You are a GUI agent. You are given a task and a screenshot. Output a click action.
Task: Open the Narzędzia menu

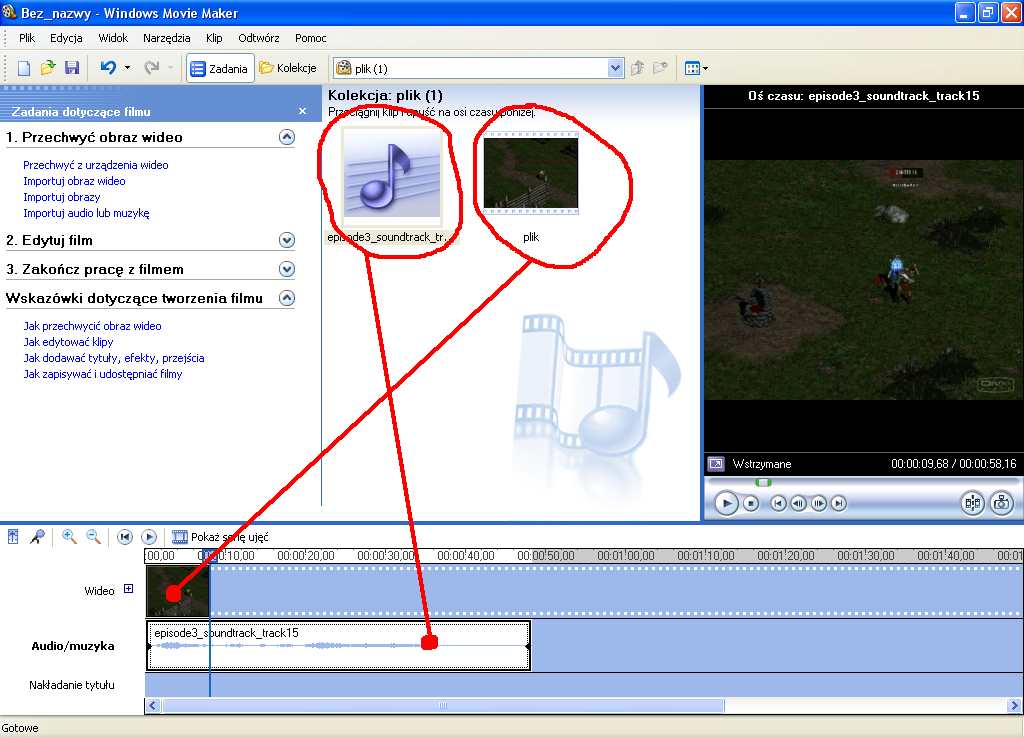point(166,37)
